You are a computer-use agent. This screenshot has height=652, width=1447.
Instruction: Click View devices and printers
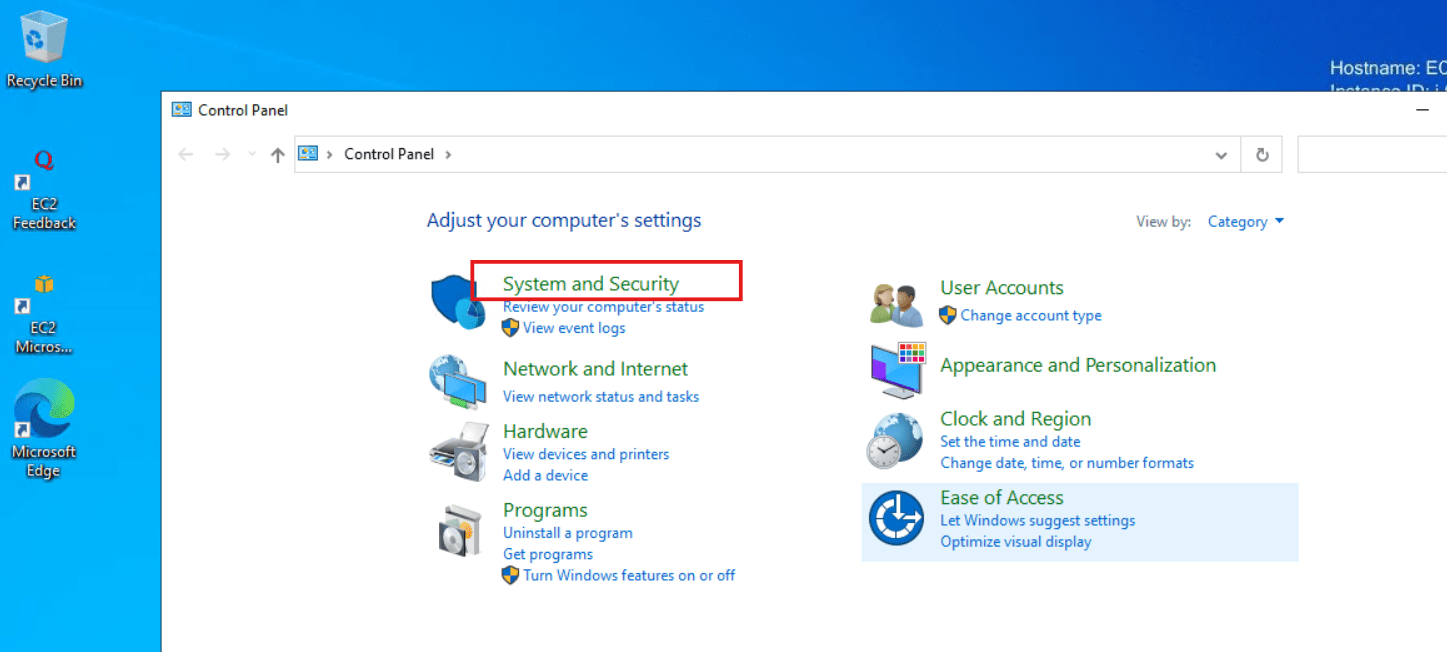pos(586,454)
